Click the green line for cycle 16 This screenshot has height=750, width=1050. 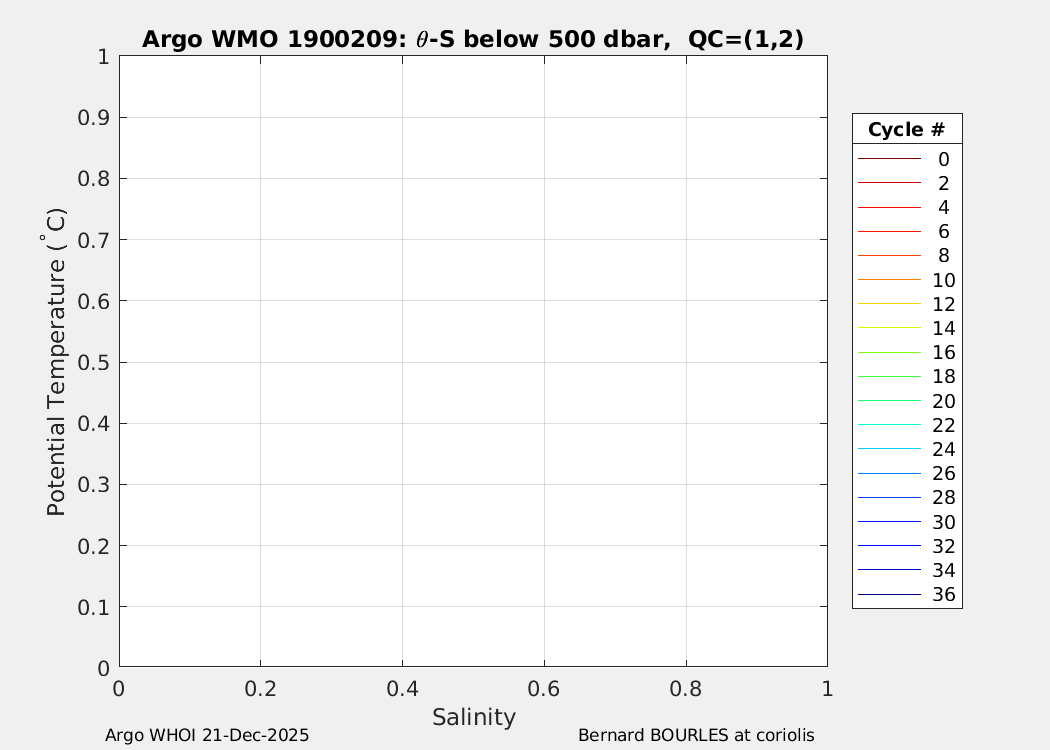tap(888, 353)
